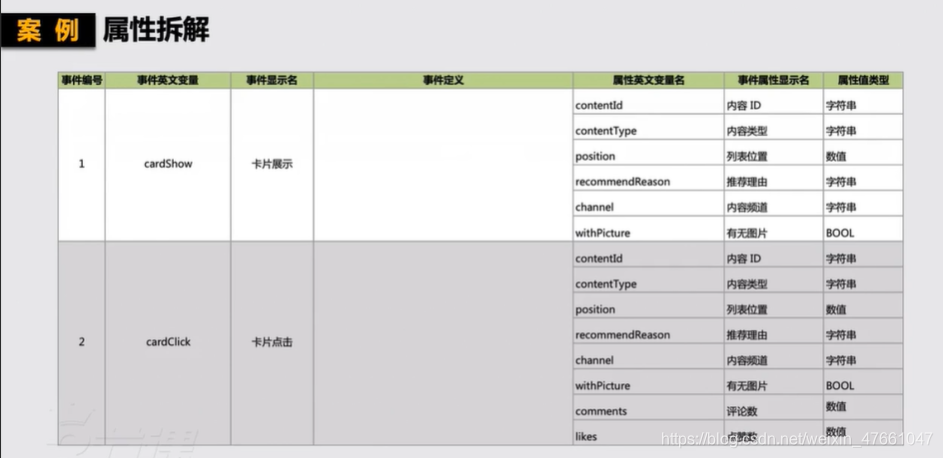Screen dimensions: 943x458
Task: Click the 事件定义 column header
Action: point(443,81)
